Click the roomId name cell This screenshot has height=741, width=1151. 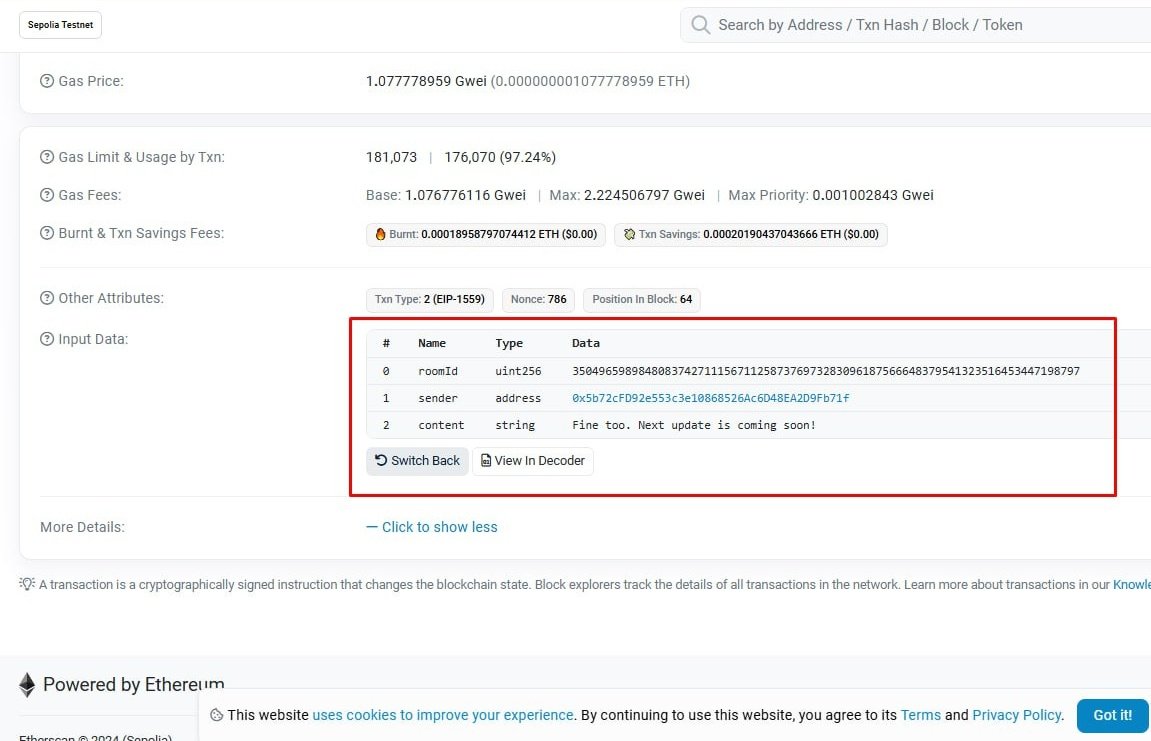click(437, 372)
